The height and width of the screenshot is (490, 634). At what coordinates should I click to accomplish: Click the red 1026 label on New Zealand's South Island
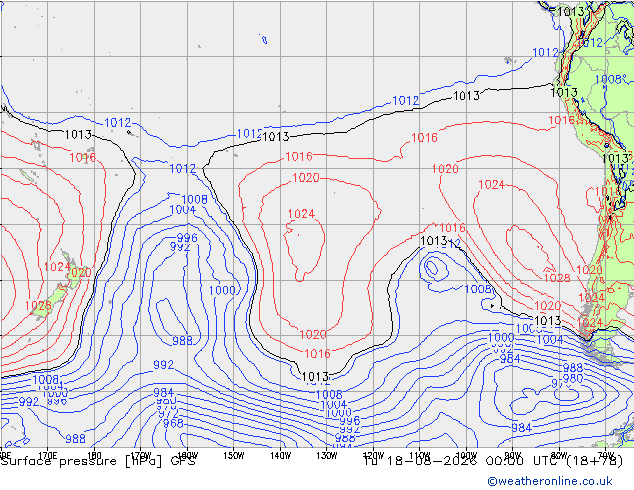click(38, 306)
